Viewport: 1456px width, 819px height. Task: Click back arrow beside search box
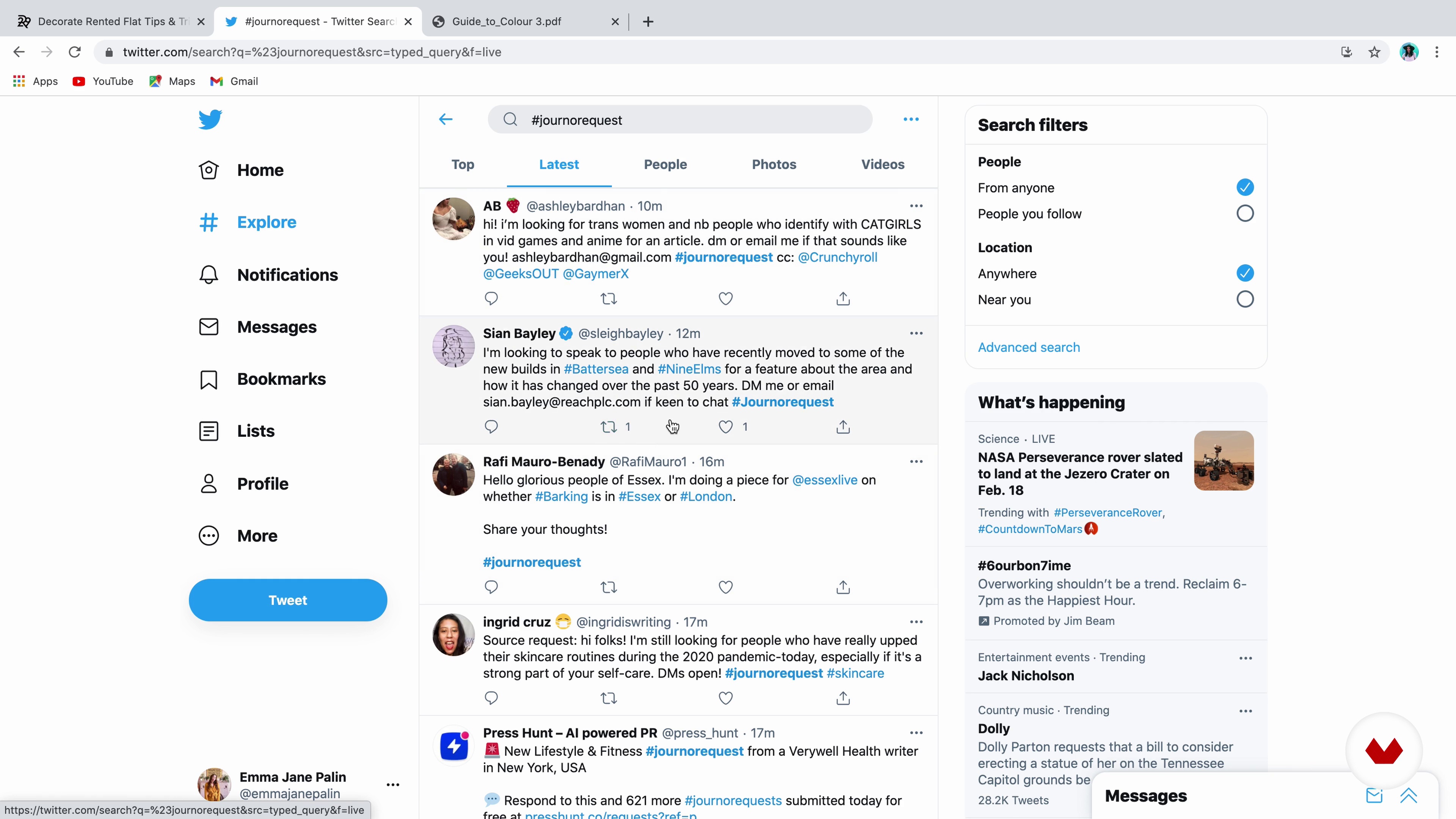446,119
